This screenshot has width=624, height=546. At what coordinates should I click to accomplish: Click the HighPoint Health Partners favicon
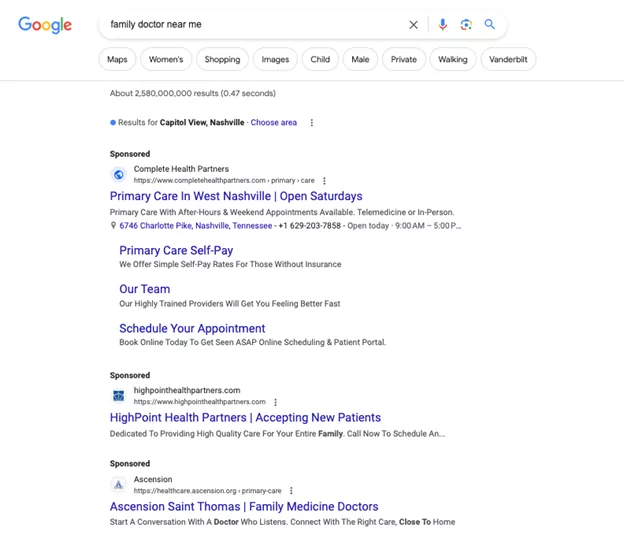[119, 396]
